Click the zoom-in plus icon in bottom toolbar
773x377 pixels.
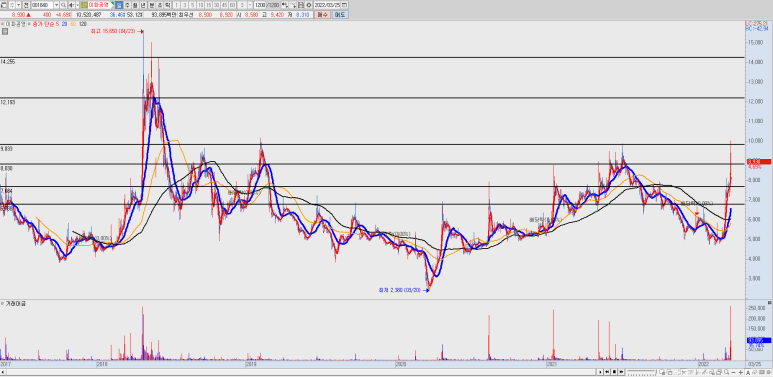tap(740, 372)
